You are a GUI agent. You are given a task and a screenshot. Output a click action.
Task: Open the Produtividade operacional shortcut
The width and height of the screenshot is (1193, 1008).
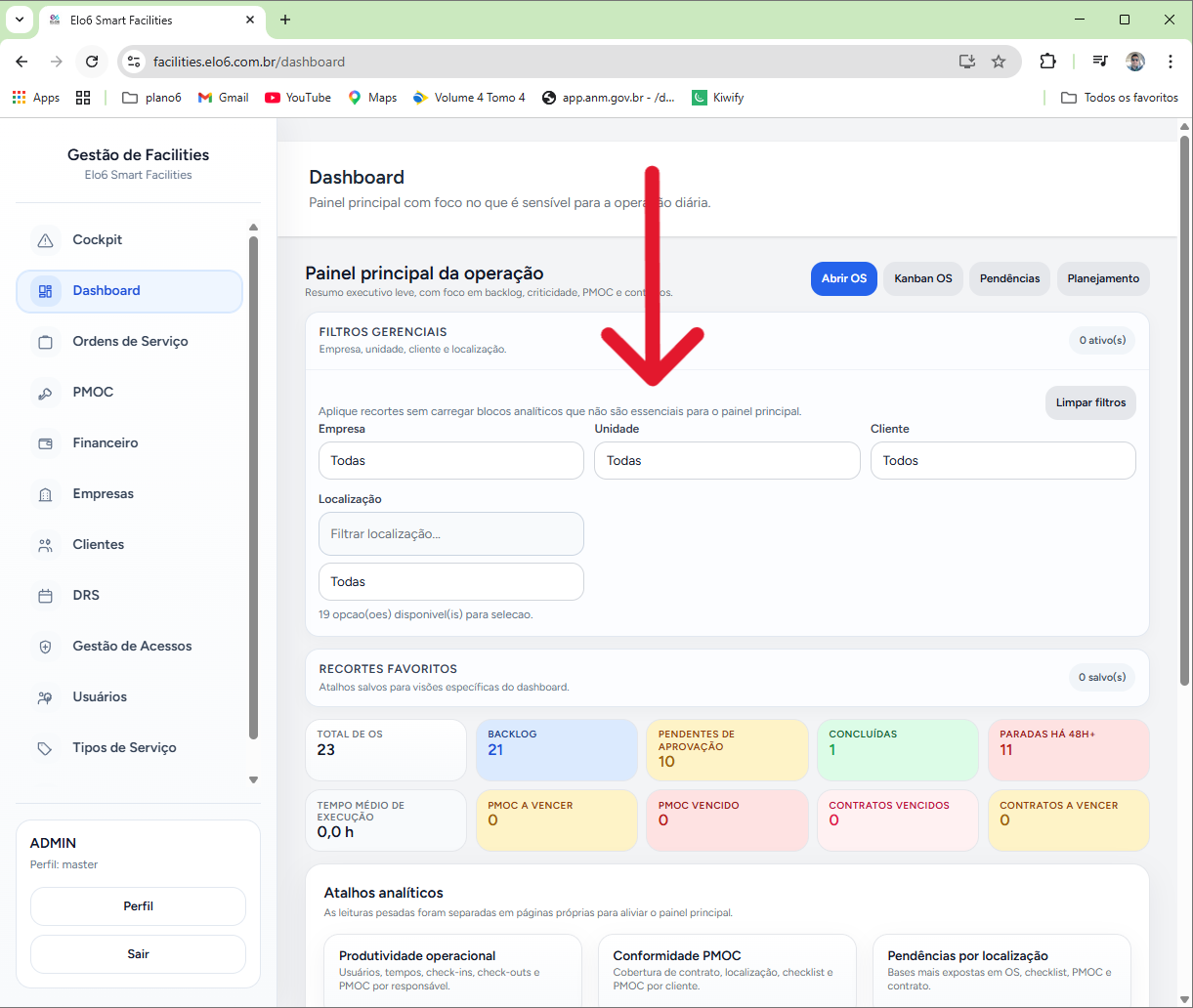pyautogui.click(x=452, y=971)
